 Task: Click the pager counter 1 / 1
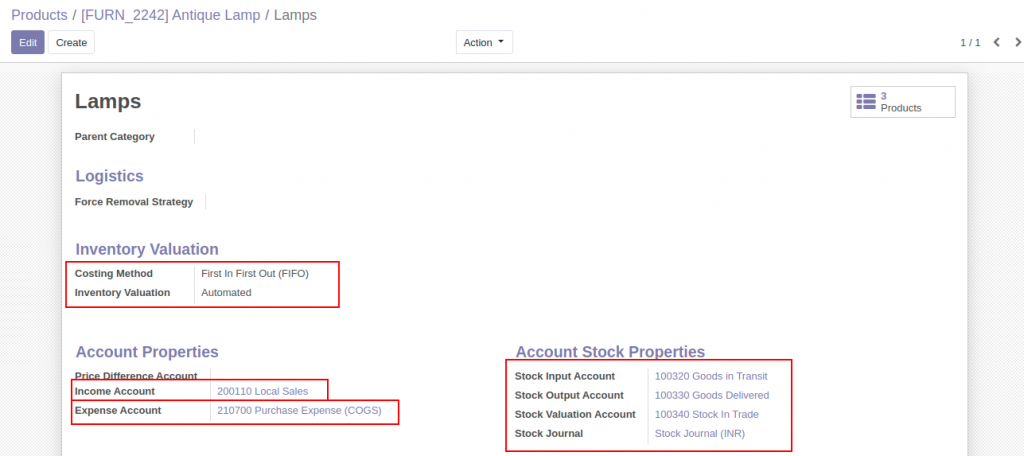(970, 42)
